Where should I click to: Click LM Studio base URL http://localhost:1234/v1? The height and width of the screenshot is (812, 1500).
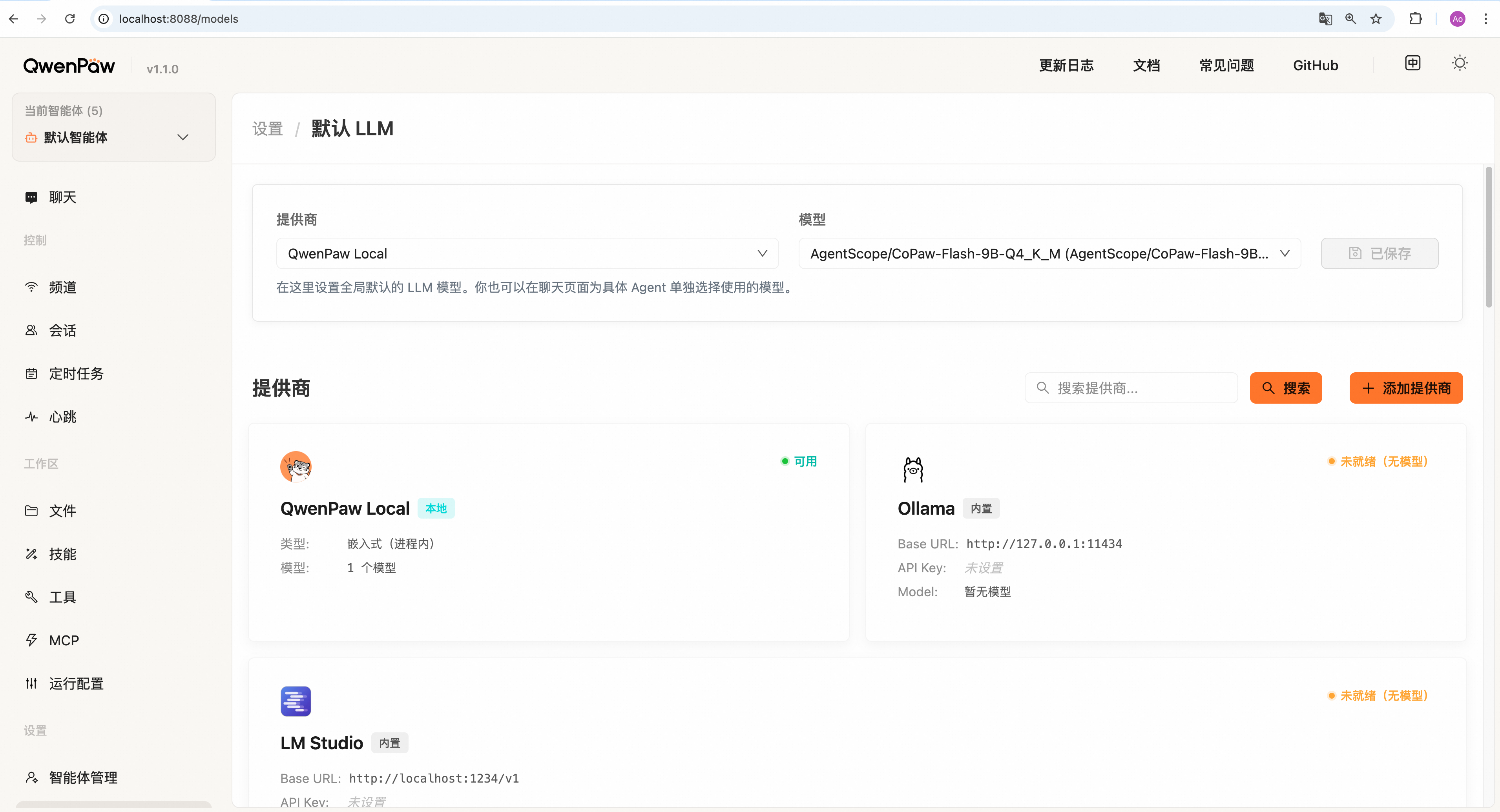point(434,778)
